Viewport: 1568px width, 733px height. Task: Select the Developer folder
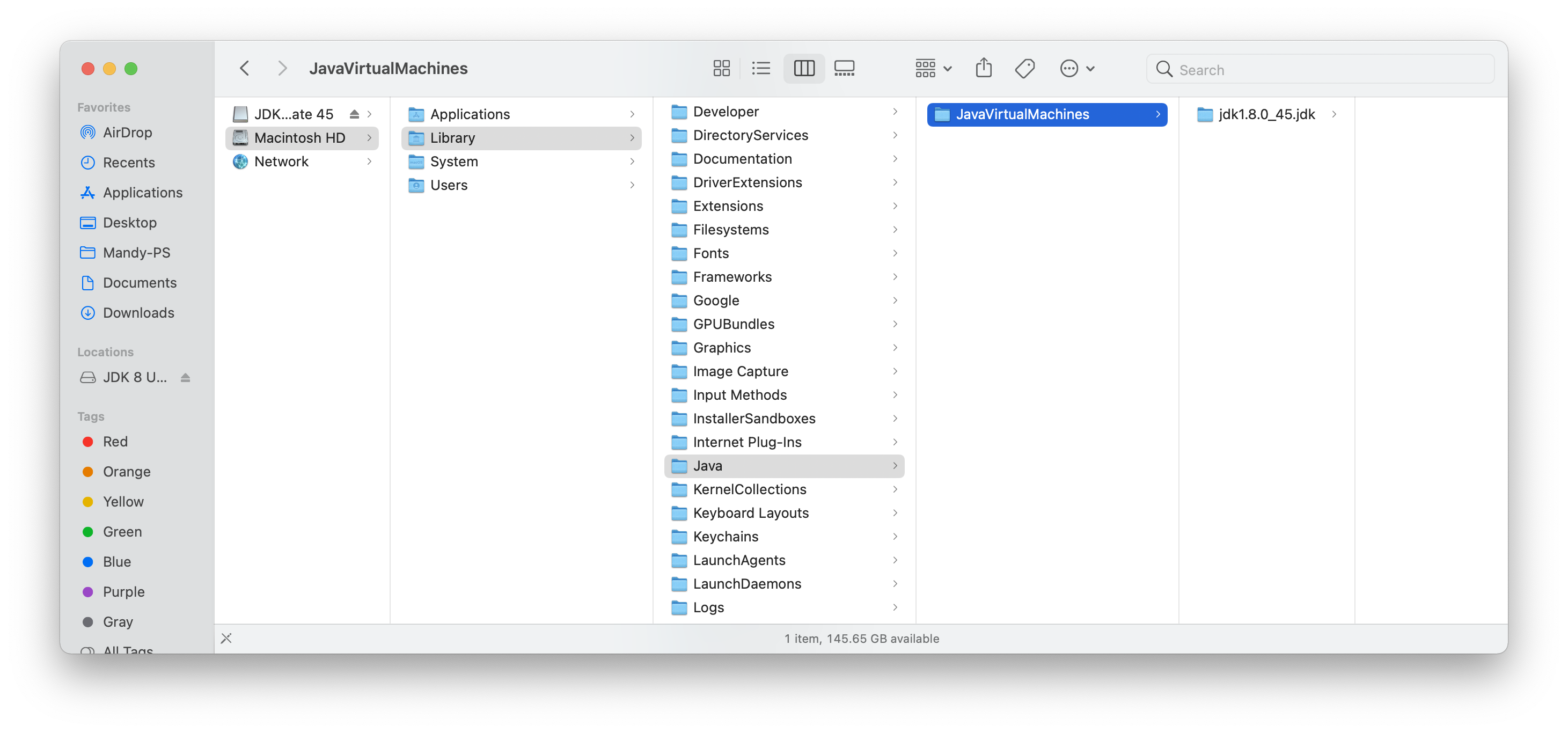784,112
